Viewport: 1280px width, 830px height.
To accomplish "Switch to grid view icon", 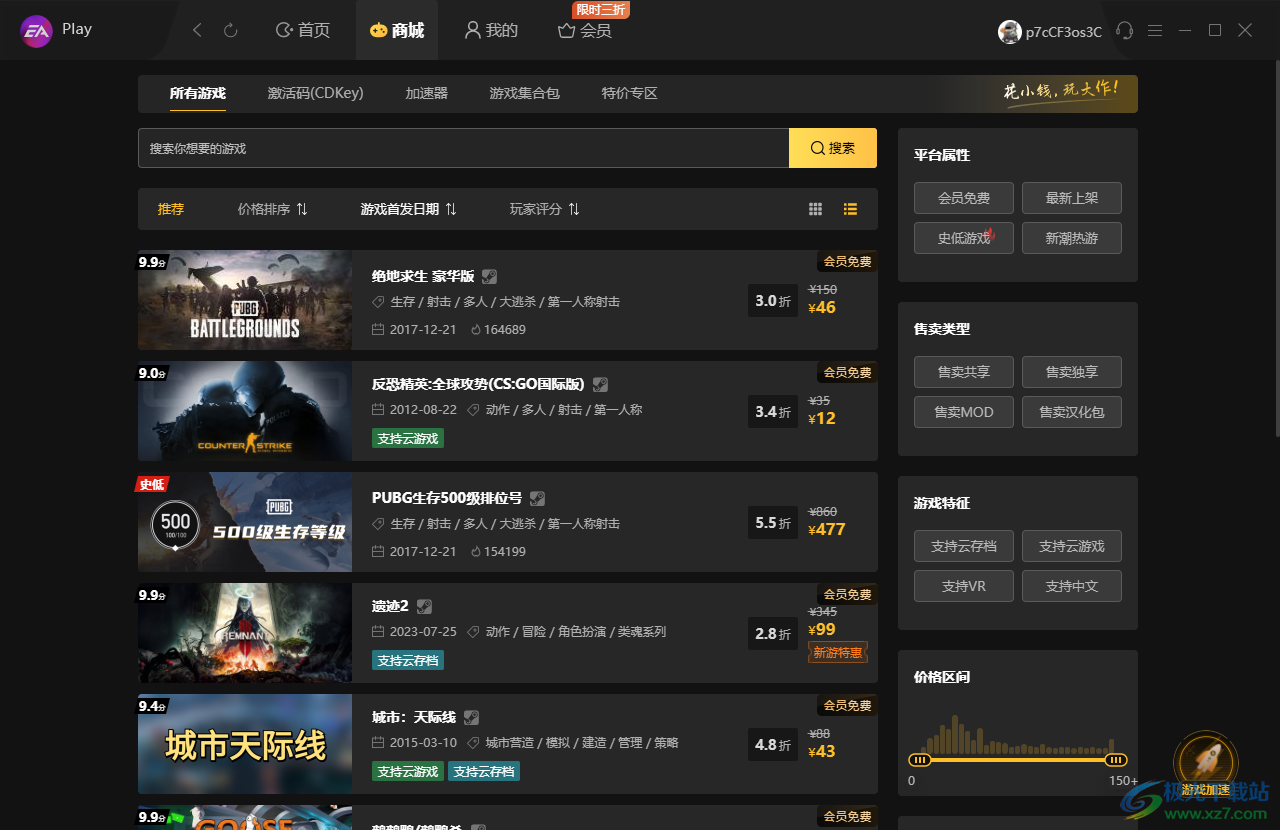I will pyautogui.click(x=816, y=209).
